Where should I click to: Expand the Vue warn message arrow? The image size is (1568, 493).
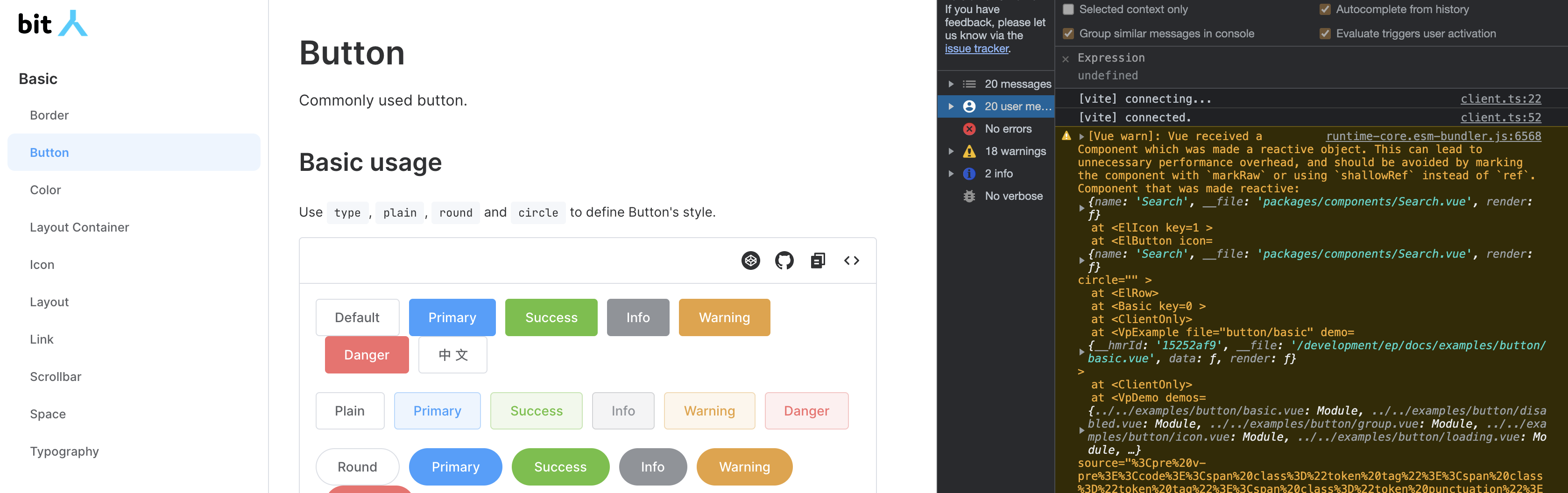pos(1081,137)
